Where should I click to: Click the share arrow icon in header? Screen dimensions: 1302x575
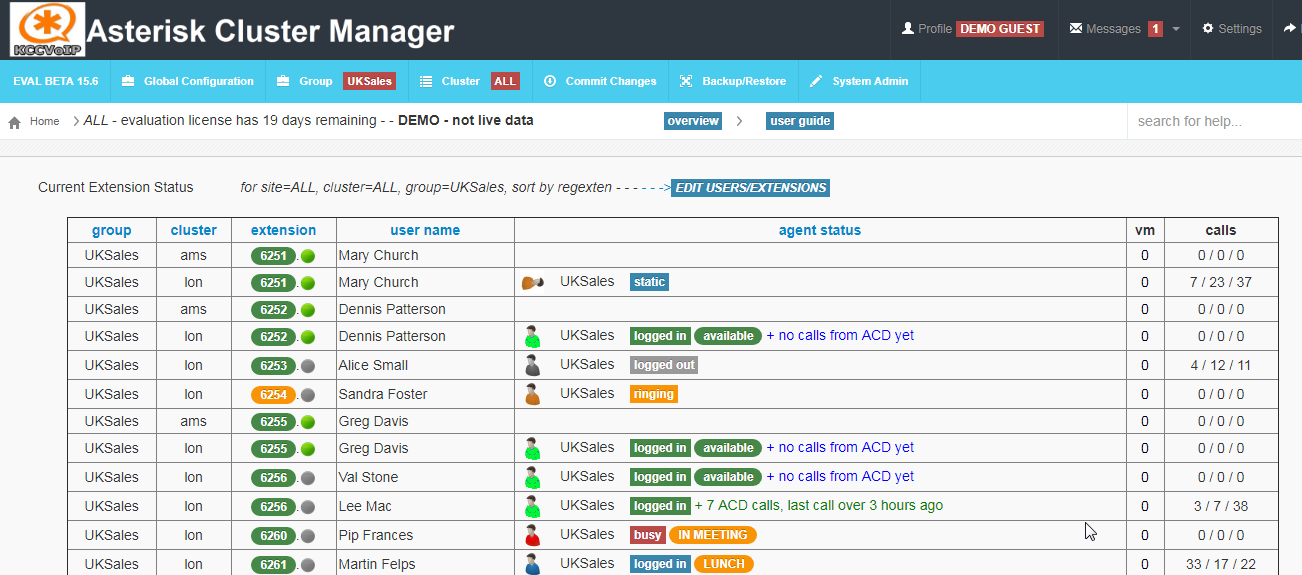click(x=1289, y=29)
